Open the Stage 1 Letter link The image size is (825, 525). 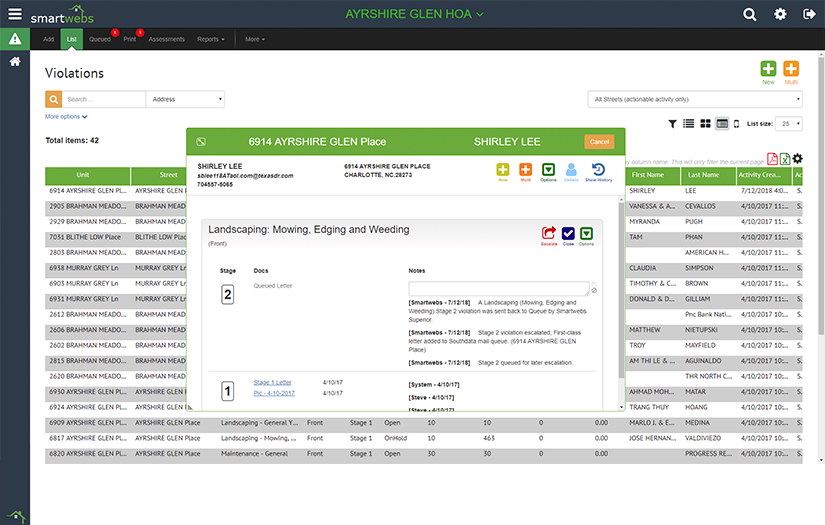[272, 382]
